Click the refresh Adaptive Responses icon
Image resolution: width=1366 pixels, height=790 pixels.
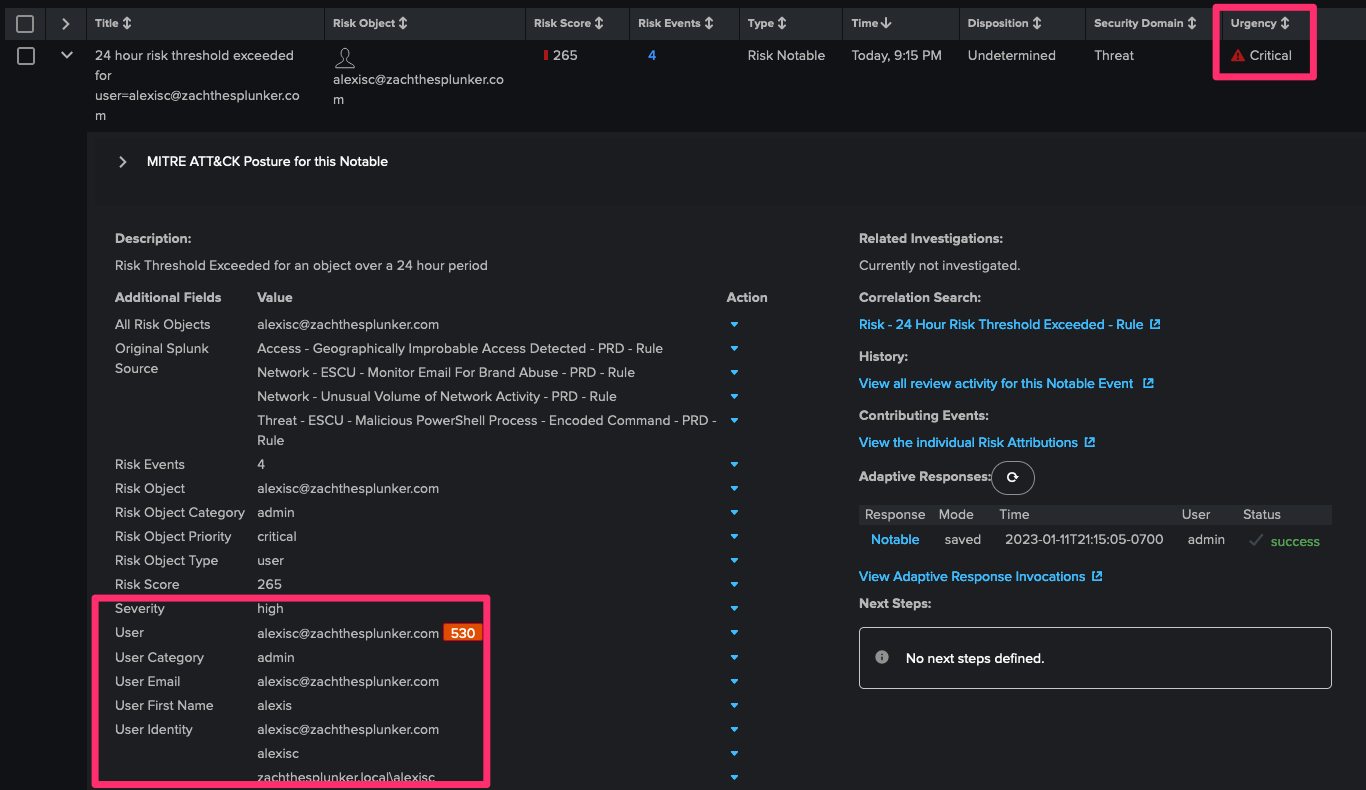click(x=1012, y=478)
